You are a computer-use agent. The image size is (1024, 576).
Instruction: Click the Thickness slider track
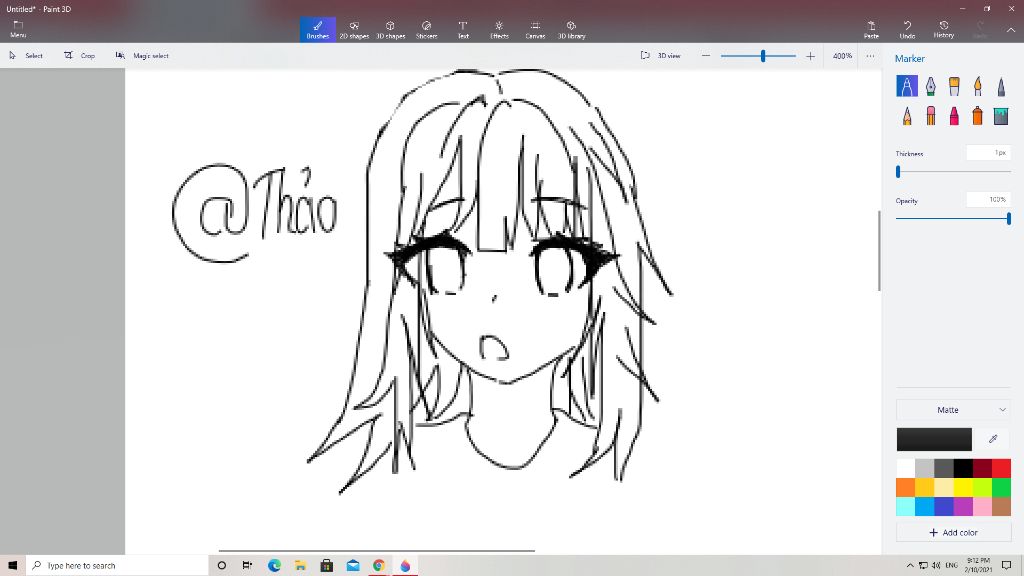pyautogui.click(x=953, y=172)
